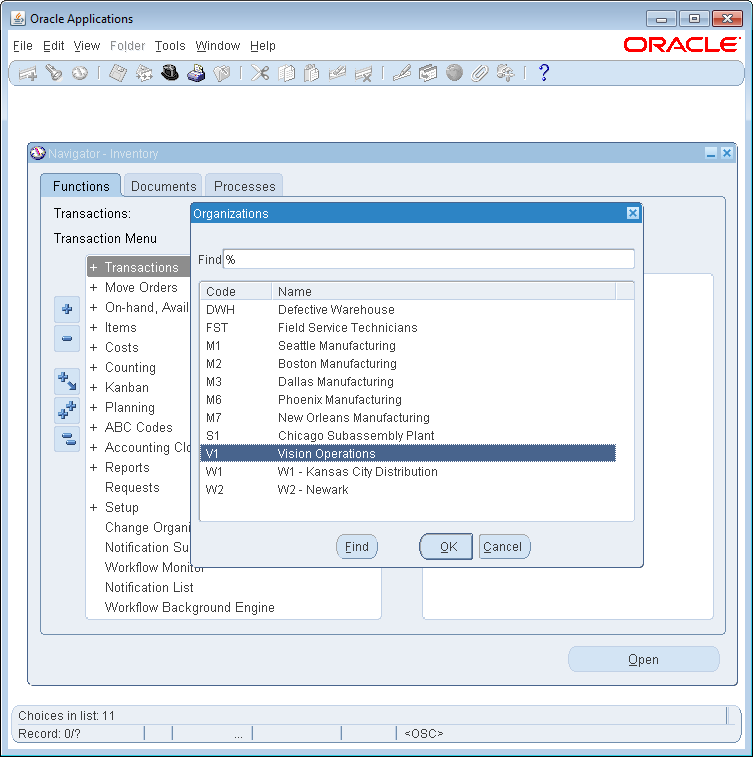753x757 pixels.
Task: Click the Next Step toolbar icon
Action: pos(144,73)
